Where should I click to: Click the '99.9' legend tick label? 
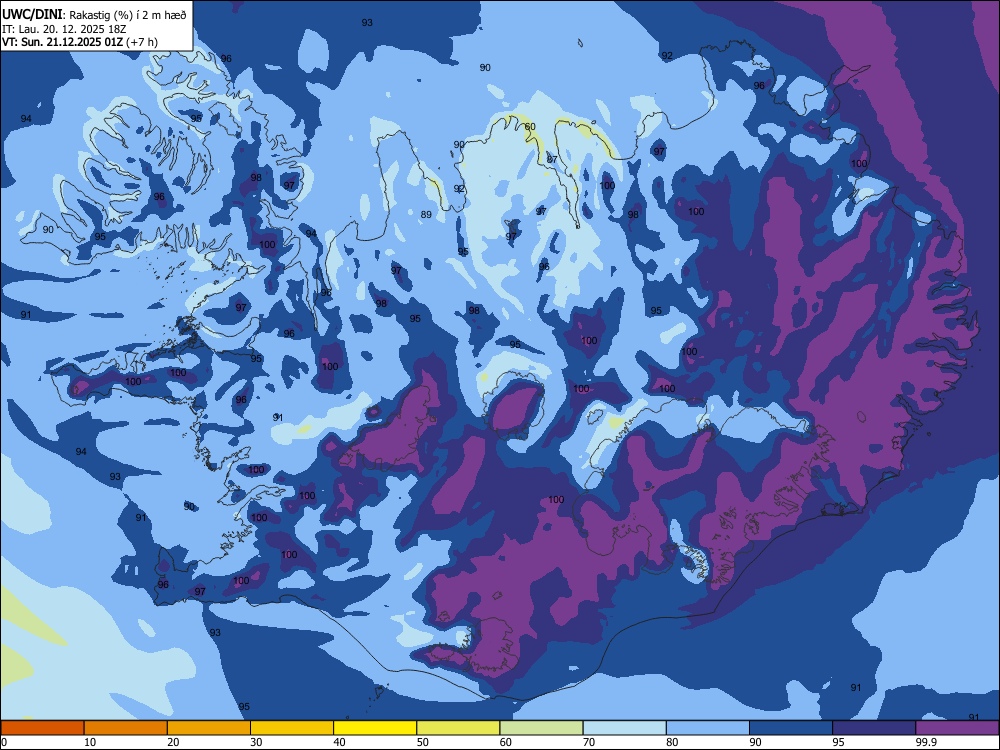point(925,742)
